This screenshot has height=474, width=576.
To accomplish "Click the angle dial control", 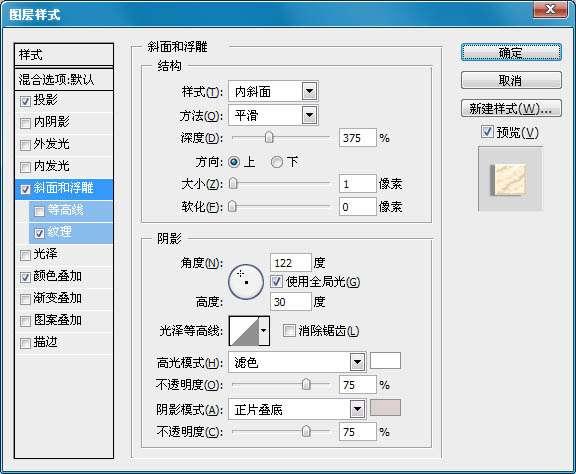I will pyautogui.click(x=246, y=282).
